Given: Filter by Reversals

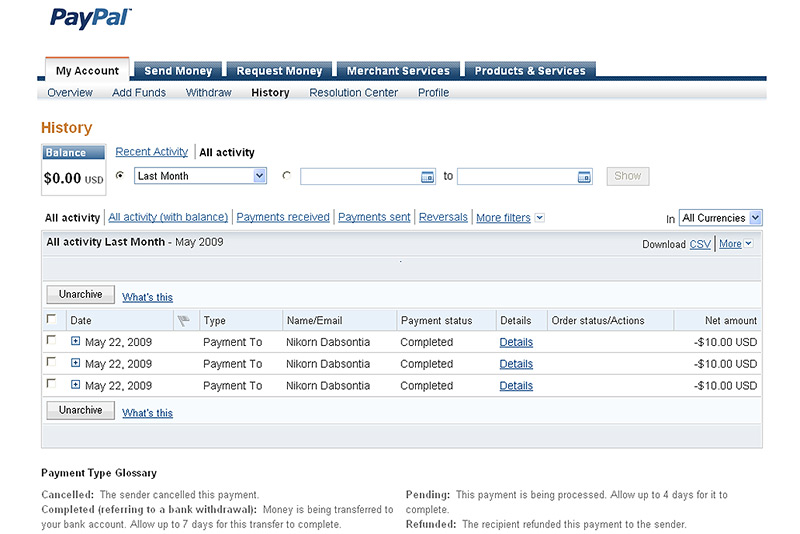Looking at the screenshot, I should click(x=443, y=217).
